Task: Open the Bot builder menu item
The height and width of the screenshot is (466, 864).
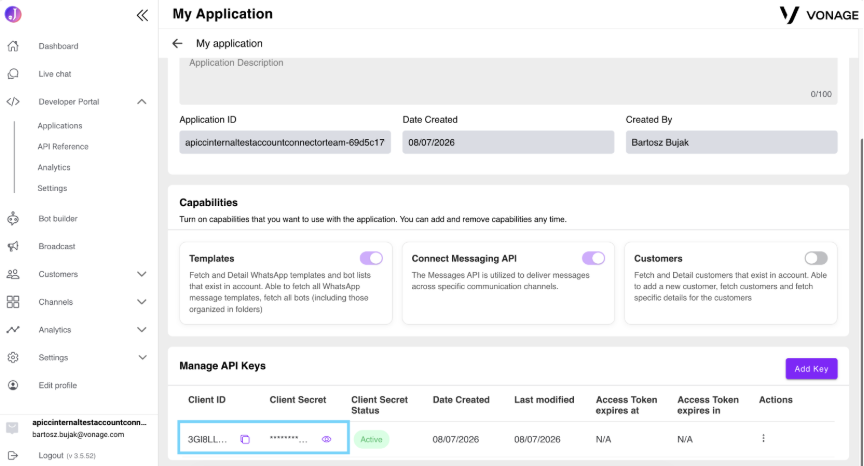Action: click(x=58, y=219)
